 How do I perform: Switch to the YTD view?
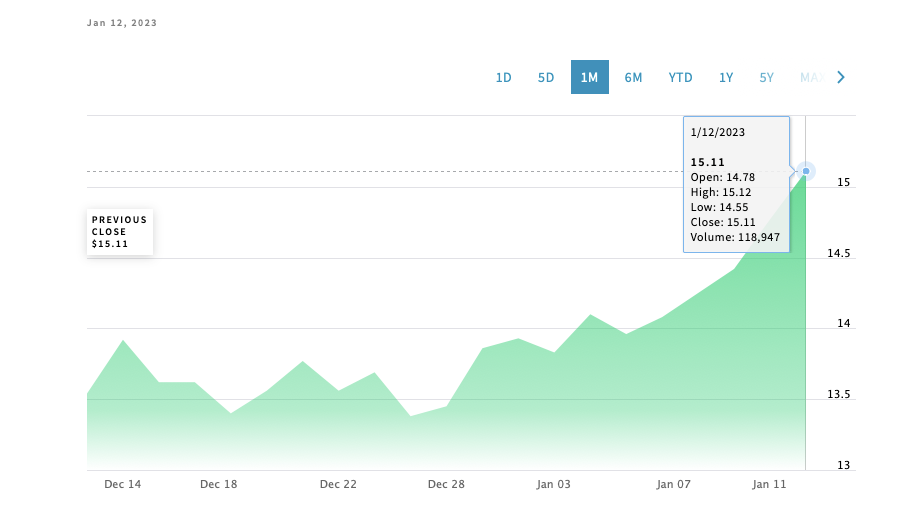click(680, 77)
